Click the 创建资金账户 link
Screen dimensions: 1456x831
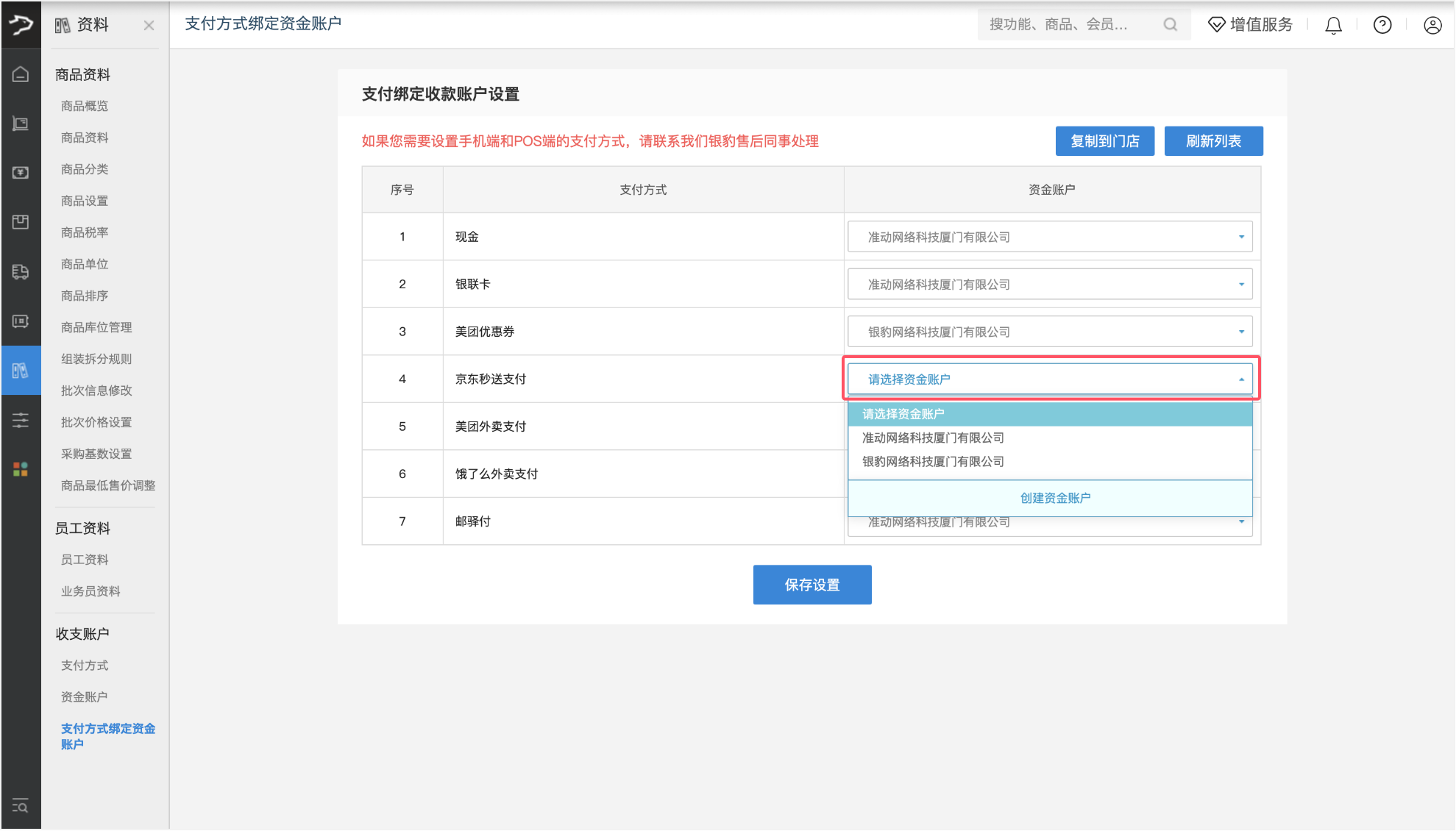pos(1055,496)
